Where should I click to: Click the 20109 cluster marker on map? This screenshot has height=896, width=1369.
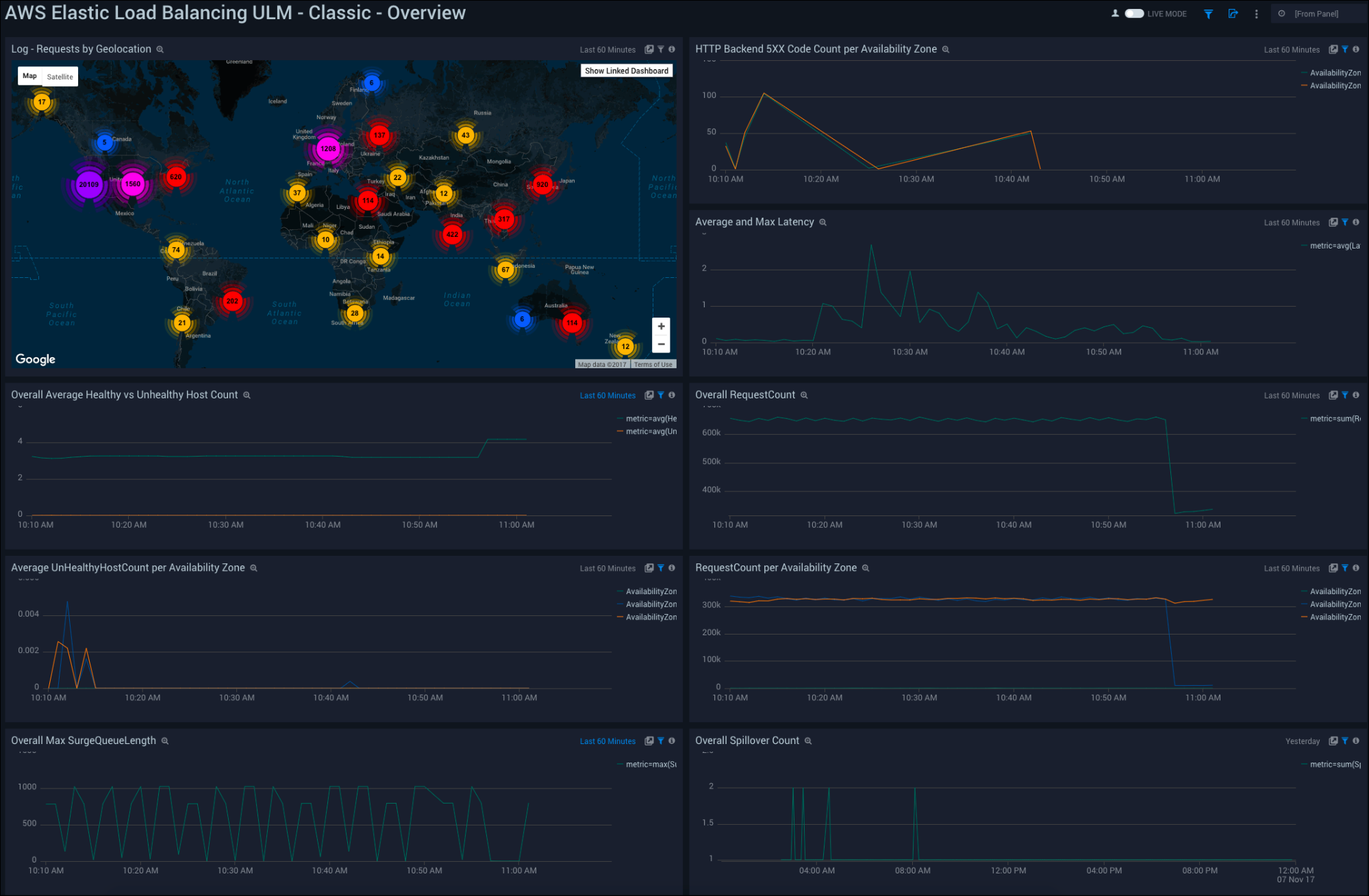[x=89, y=185]
